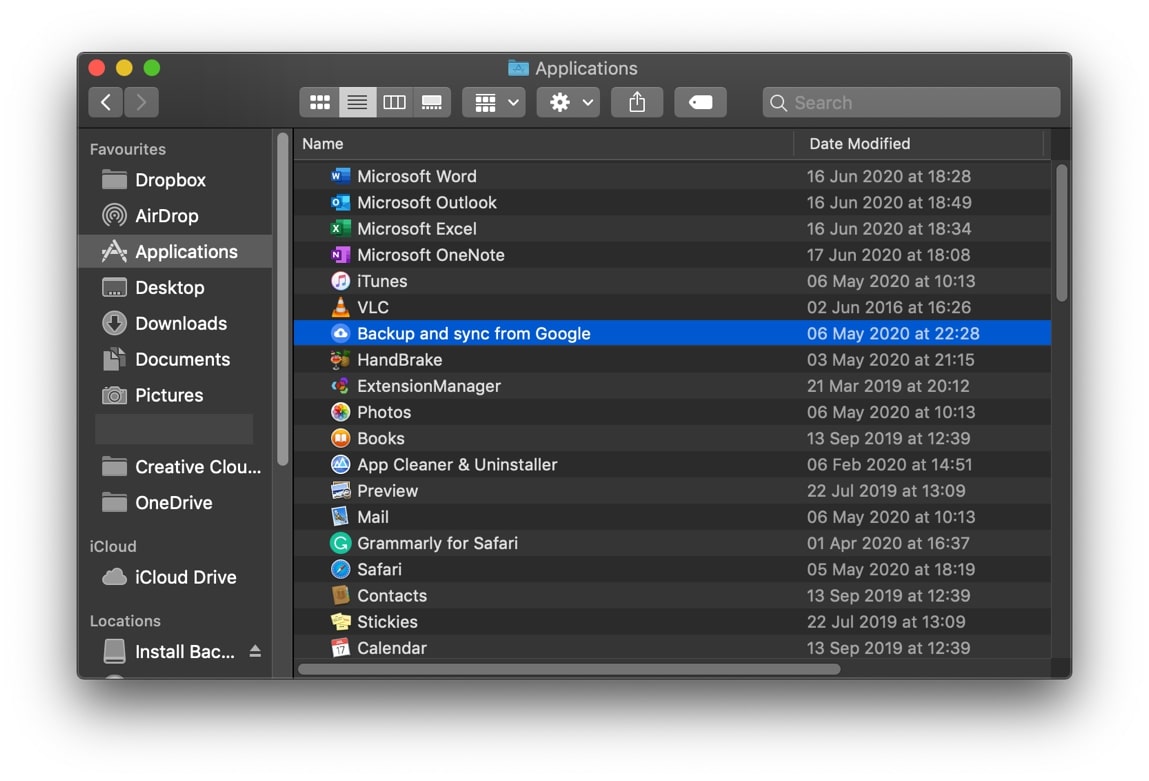Switch to icon view
This screenshot has width=1149, height=781.
319,101
